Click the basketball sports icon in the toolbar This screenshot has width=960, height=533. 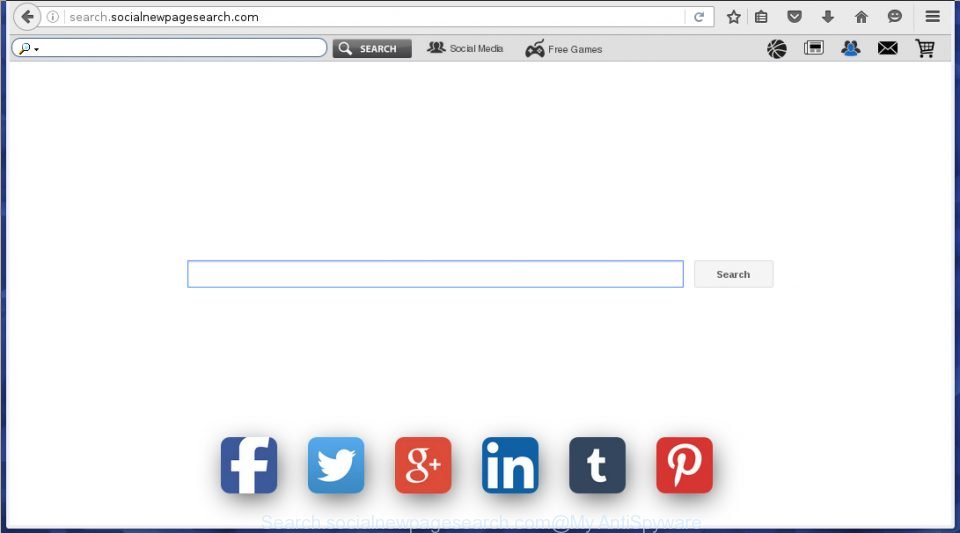tap(777, 48)
